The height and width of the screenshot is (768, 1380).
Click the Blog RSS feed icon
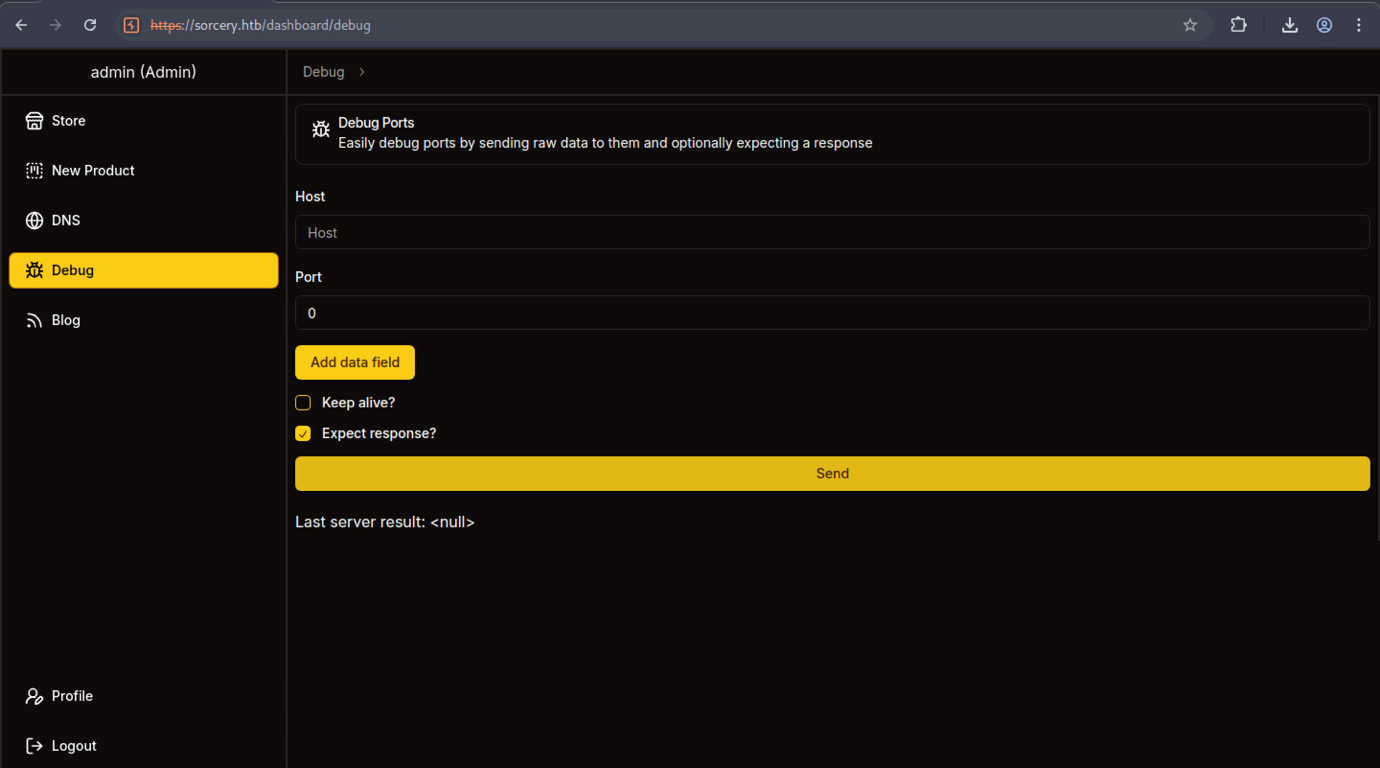34,321
